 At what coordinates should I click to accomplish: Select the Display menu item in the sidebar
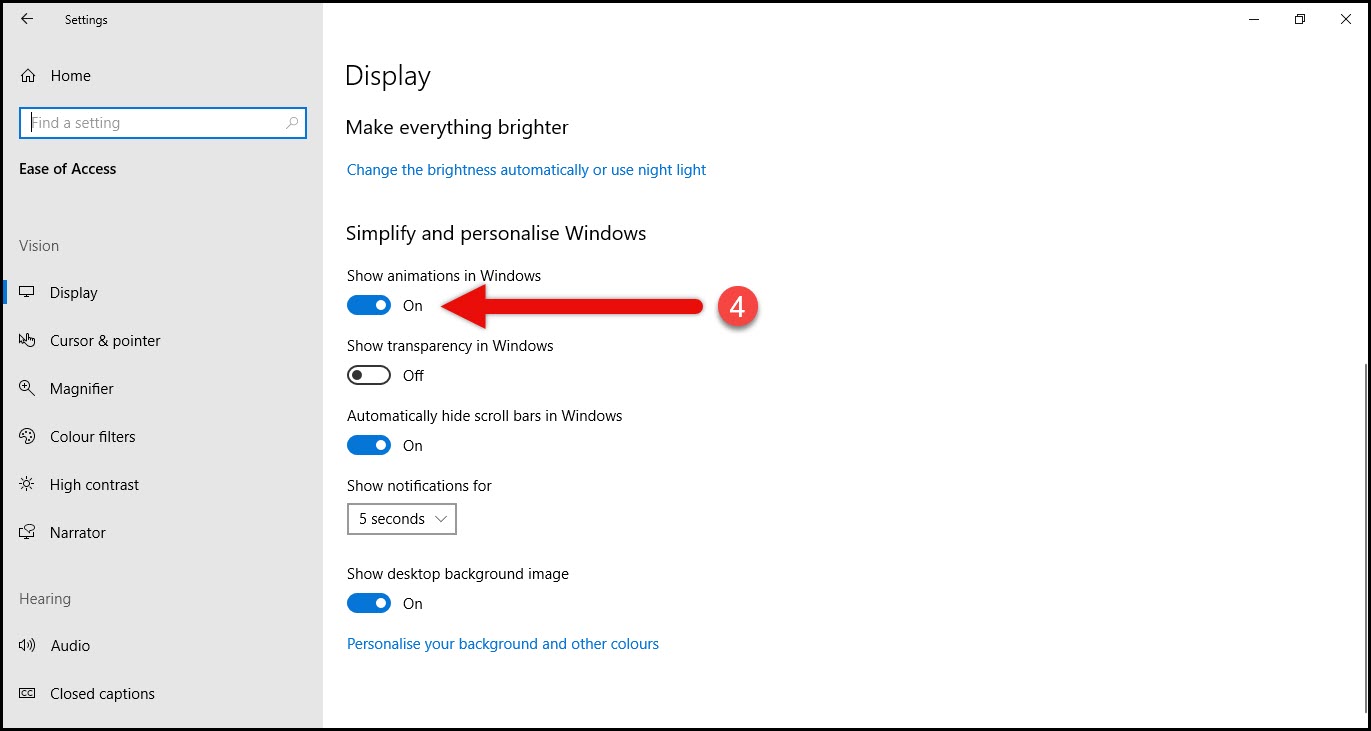(162, 293)
